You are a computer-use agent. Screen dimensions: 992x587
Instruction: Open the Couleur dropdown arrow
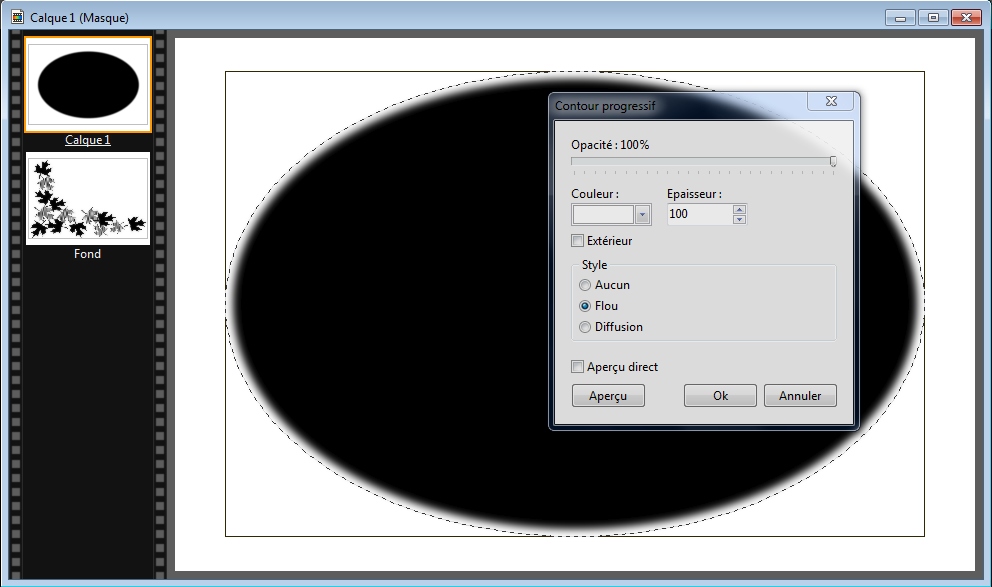642,215
